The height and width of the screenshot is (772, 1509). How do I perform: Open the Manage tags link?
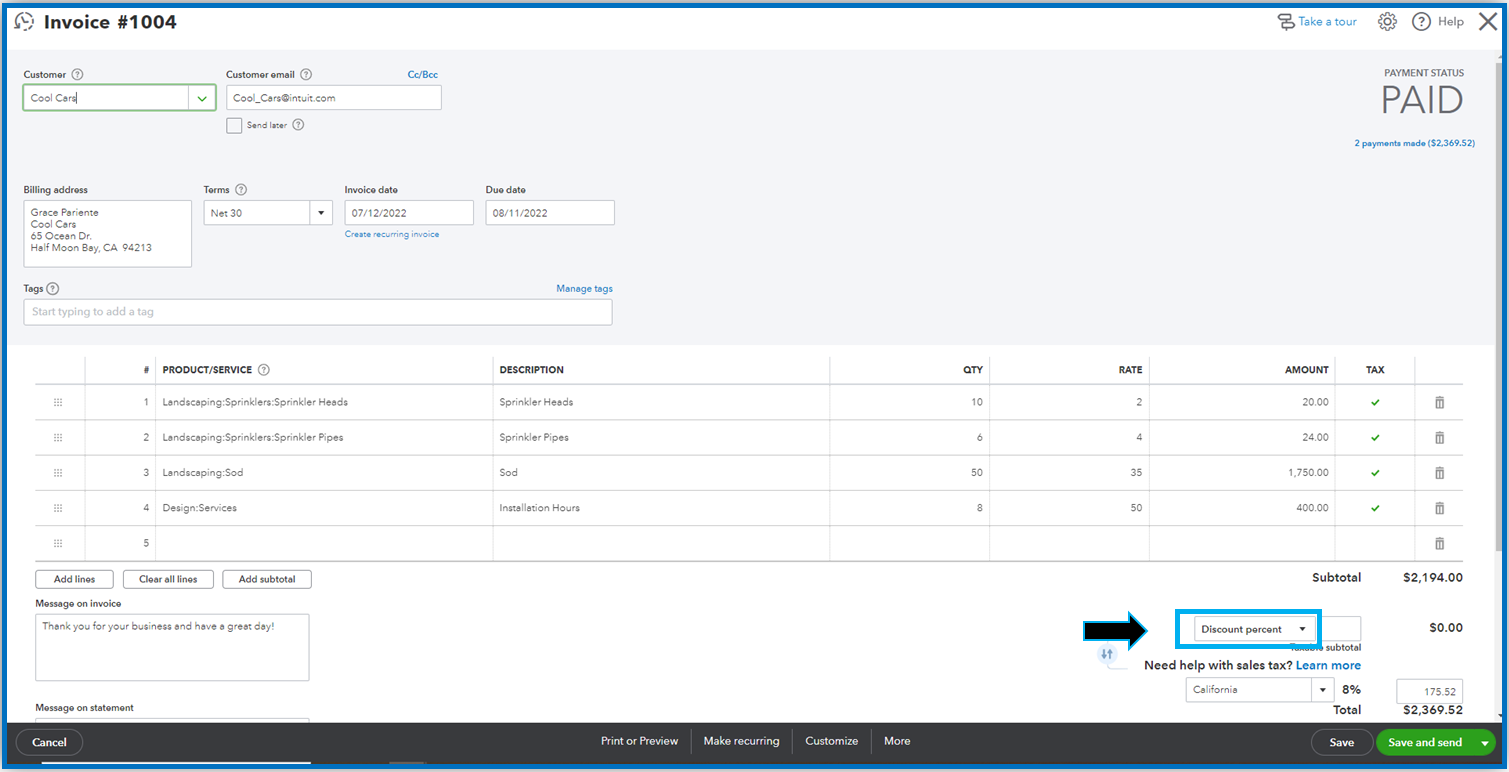584,289
